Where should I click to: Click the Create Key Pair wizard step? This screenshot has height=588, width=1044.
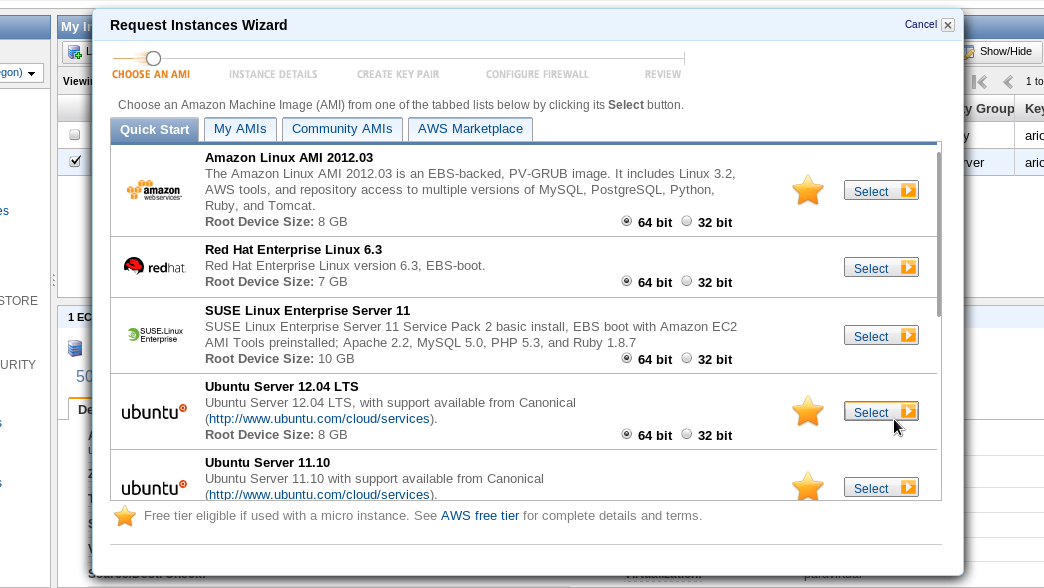tap(398, 75)
